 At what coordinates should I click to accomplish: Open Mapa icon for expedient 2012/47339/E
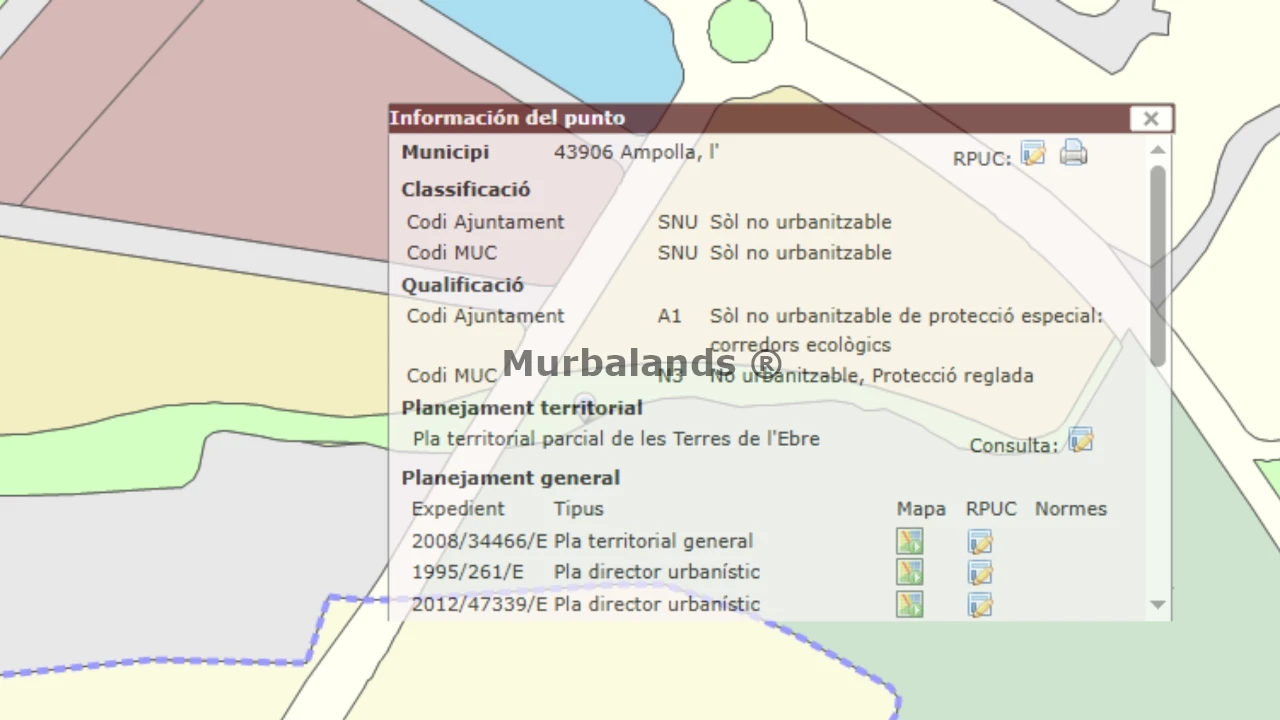pyautogui.click(x=909, y=605)
